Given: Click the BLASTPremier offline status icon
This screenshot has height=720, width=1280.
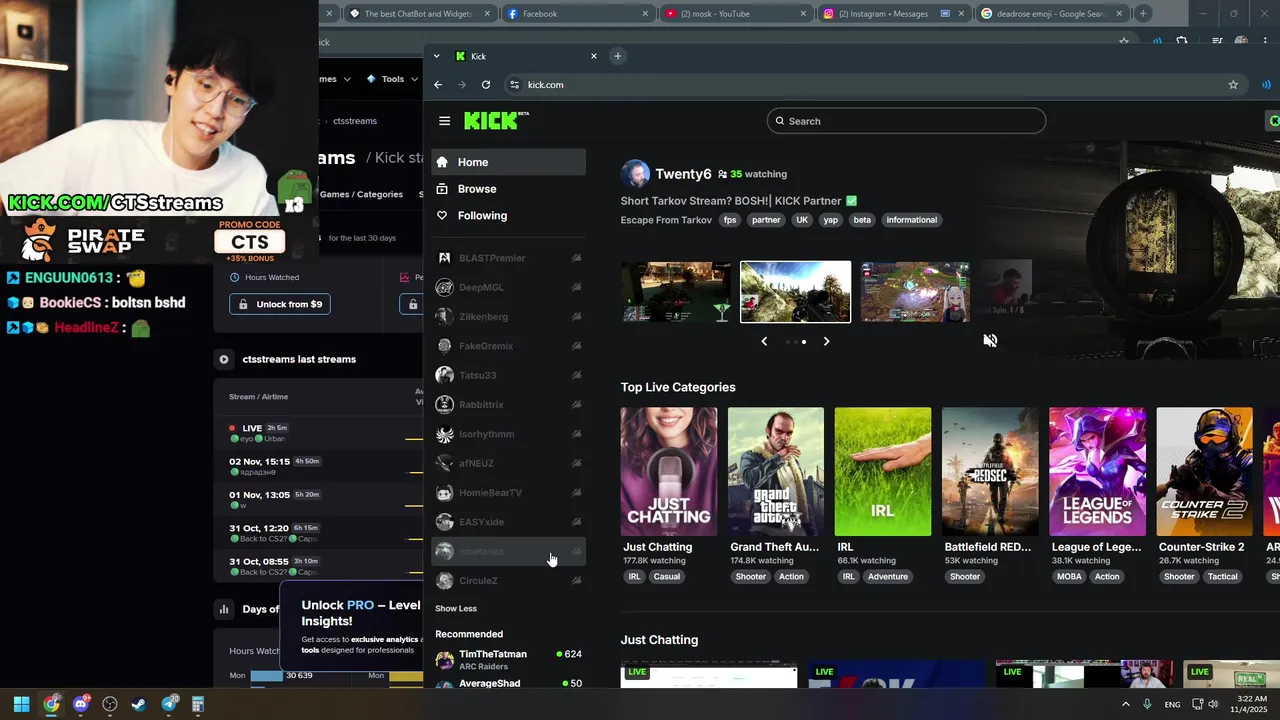Looking at the screenshot, I should tap(576, 258).
